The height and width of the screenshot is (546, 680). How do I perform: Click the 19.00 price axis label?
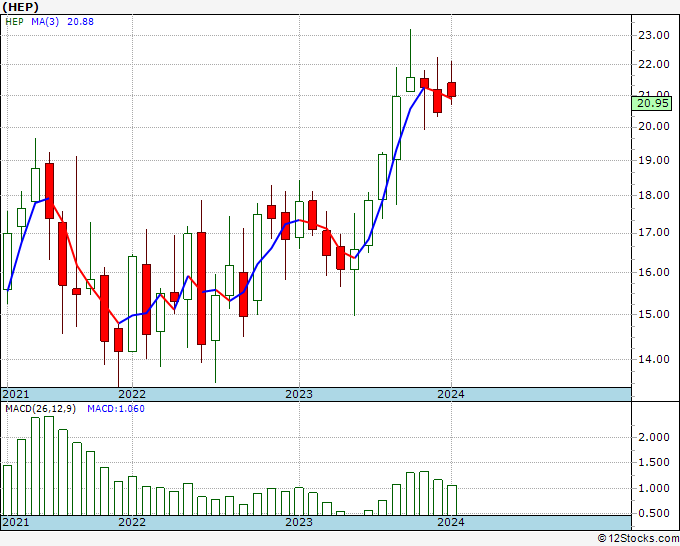[x=654, y=160]
